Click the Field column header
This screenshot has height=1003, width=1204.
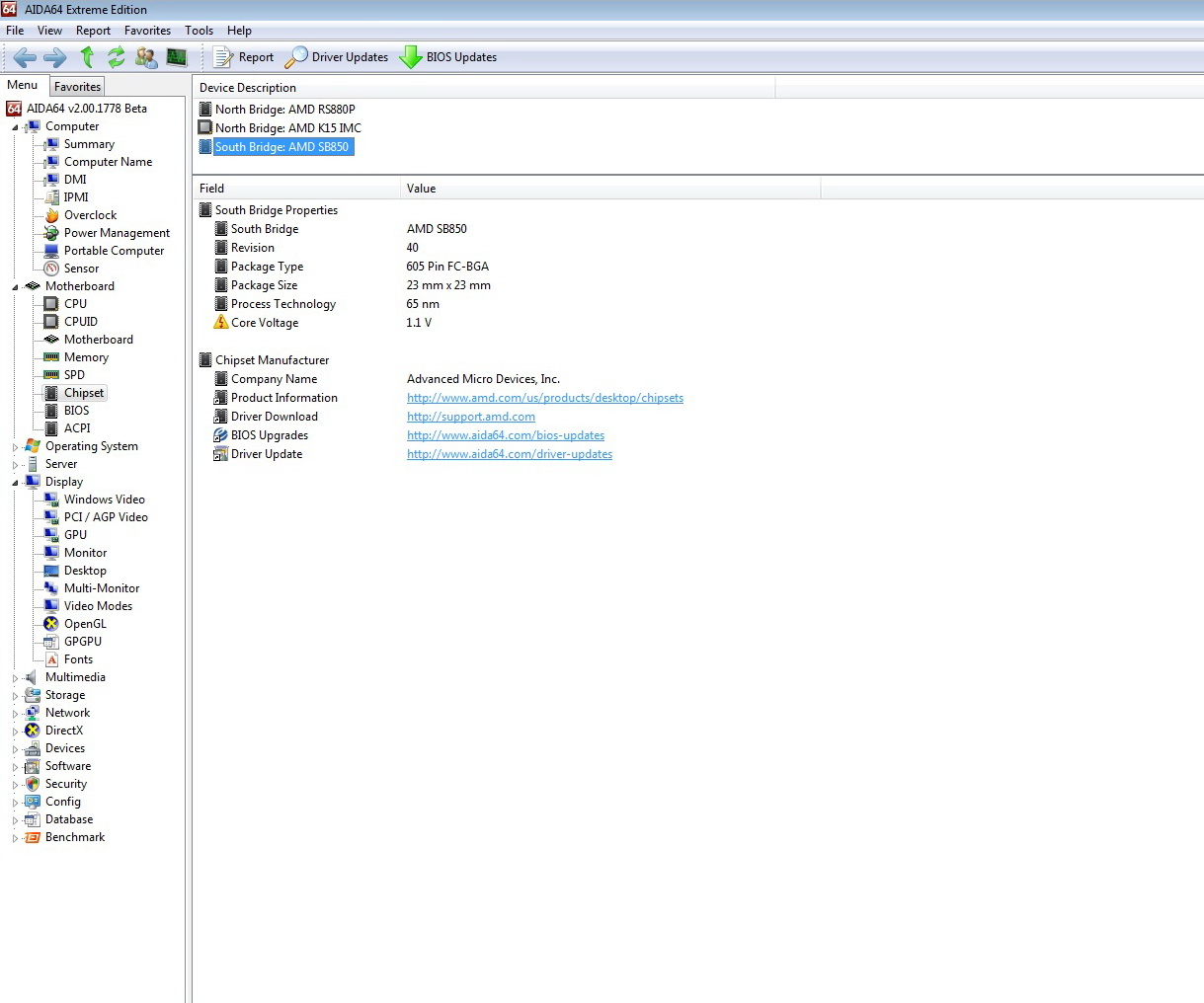[x=296, y=189]
